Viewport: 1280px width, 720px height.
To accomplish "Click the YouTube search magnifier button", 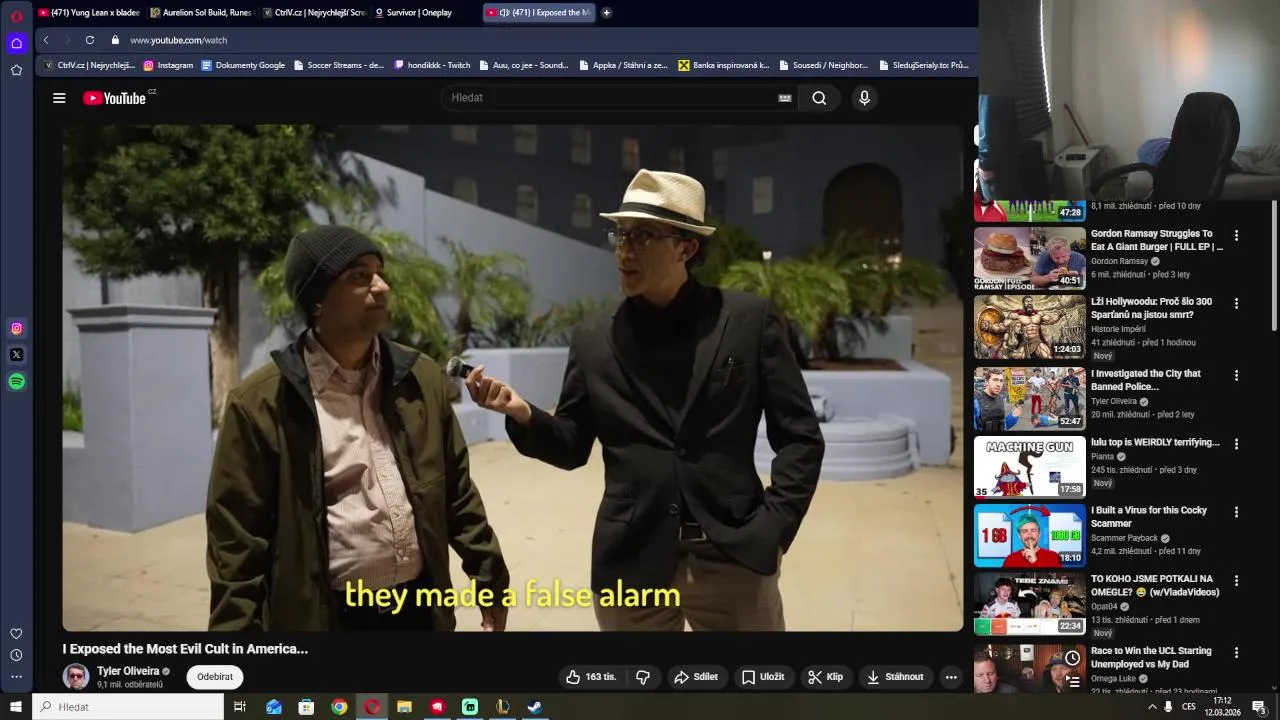I will (x=819, y=98).
